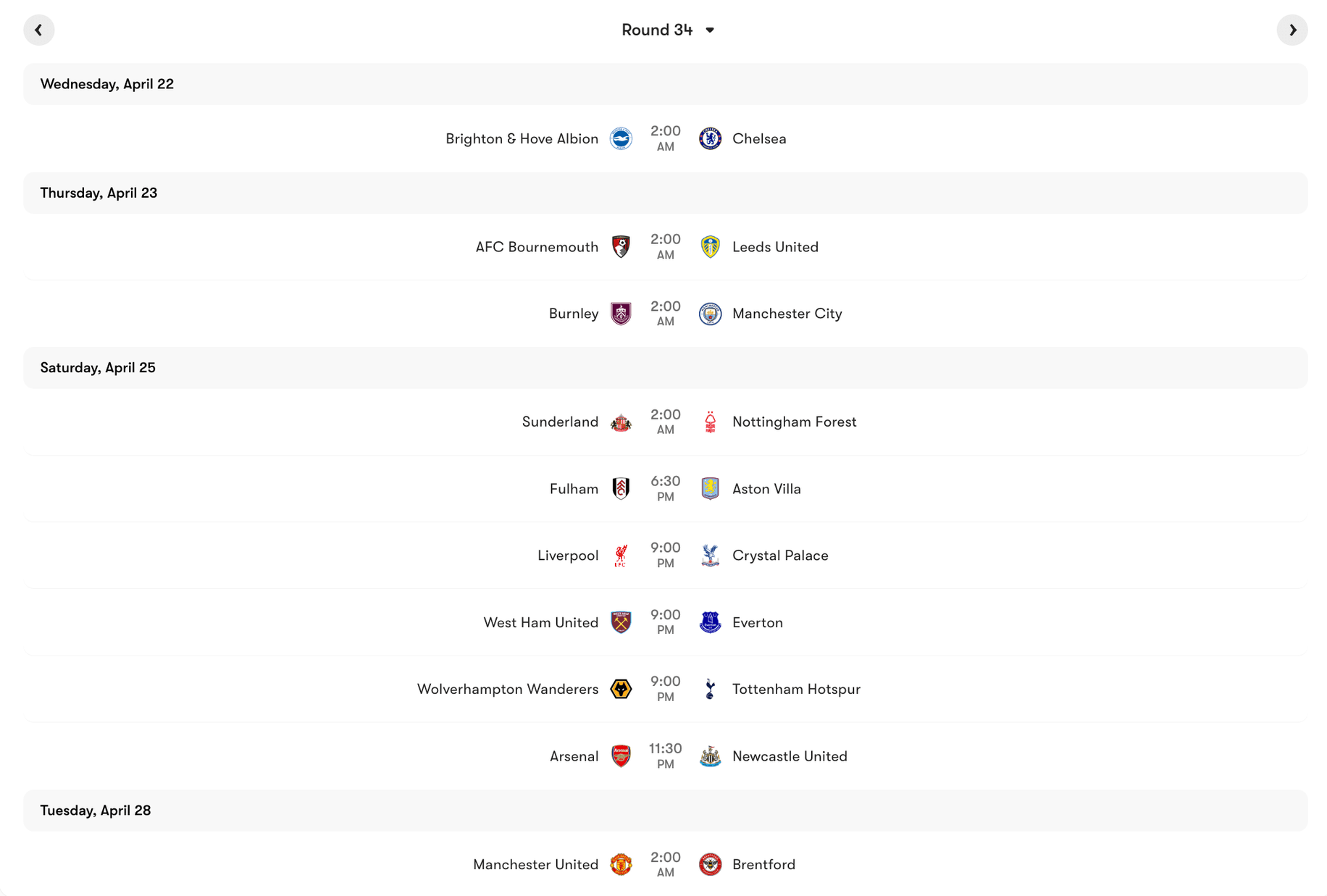Click the Liverpool club badge

621,556
